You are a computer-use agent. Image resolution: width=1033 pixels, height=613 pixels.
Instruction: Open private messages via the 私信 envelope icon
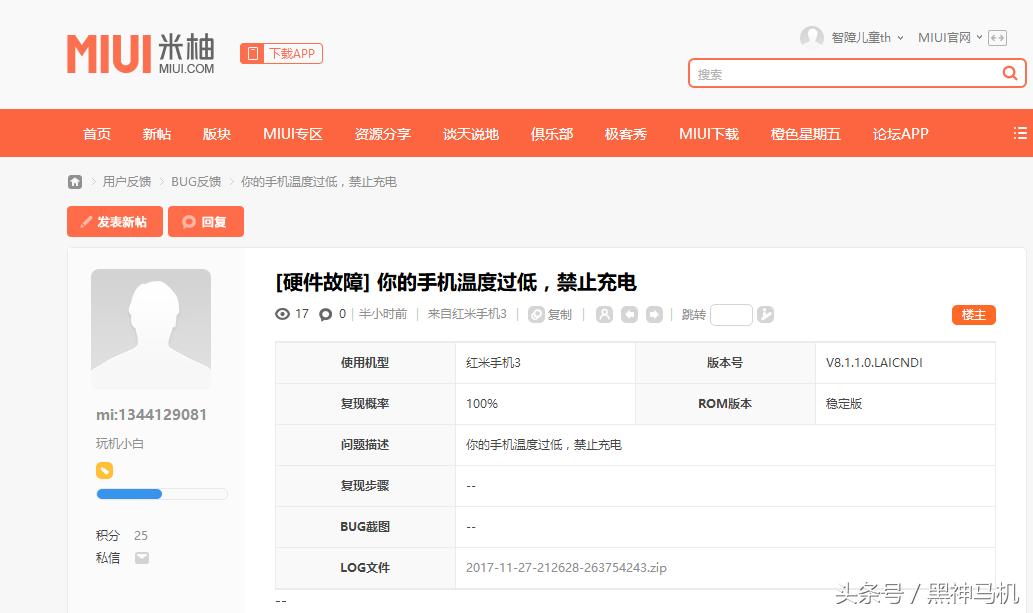pyautogui.click(x=141, y=557)
